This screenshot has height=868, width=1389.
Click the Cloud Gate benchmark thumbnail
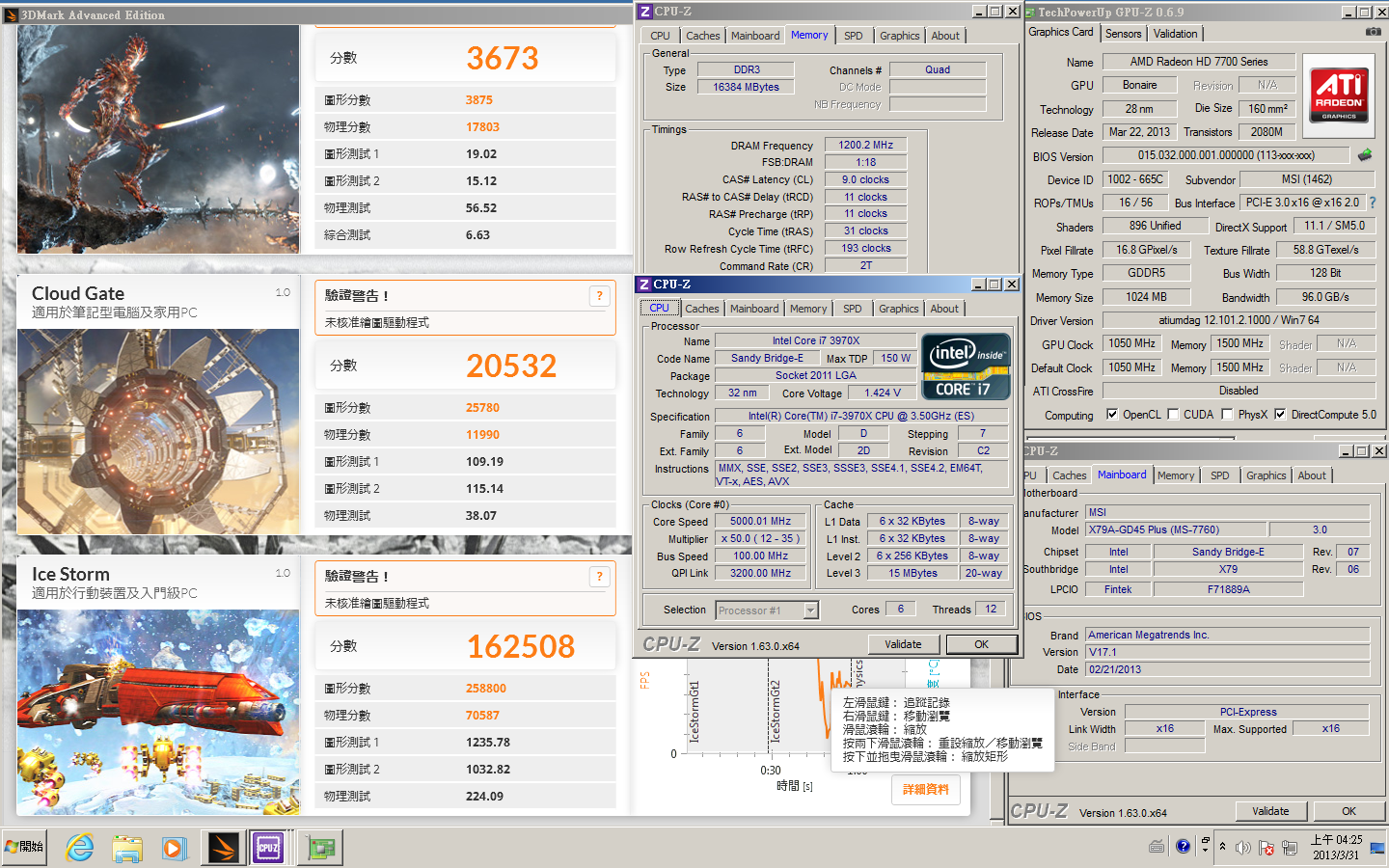pos(158,431)
